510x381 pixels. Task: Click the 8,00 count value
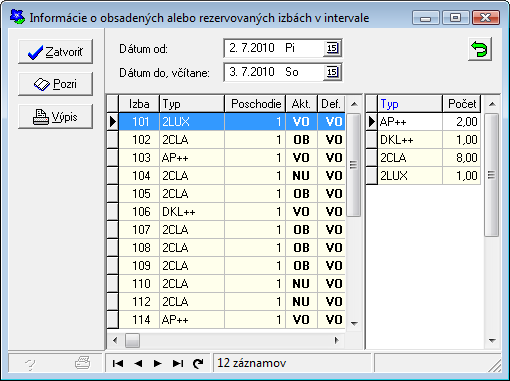point(462,158)
